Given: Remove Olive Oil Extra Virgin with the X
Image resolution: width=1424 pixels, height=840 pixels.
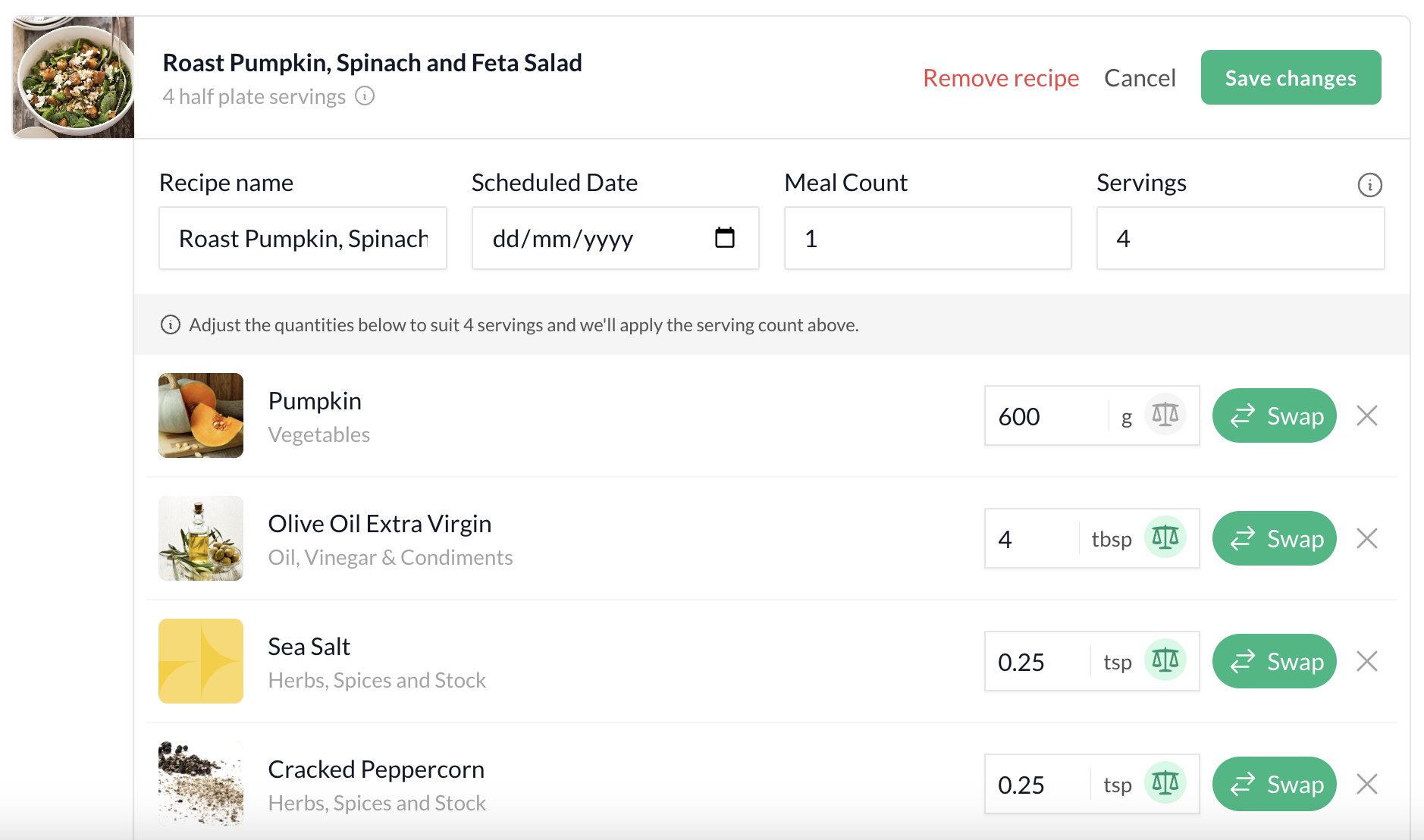Looking at the screenshot, I should (x=1367, y=538).
